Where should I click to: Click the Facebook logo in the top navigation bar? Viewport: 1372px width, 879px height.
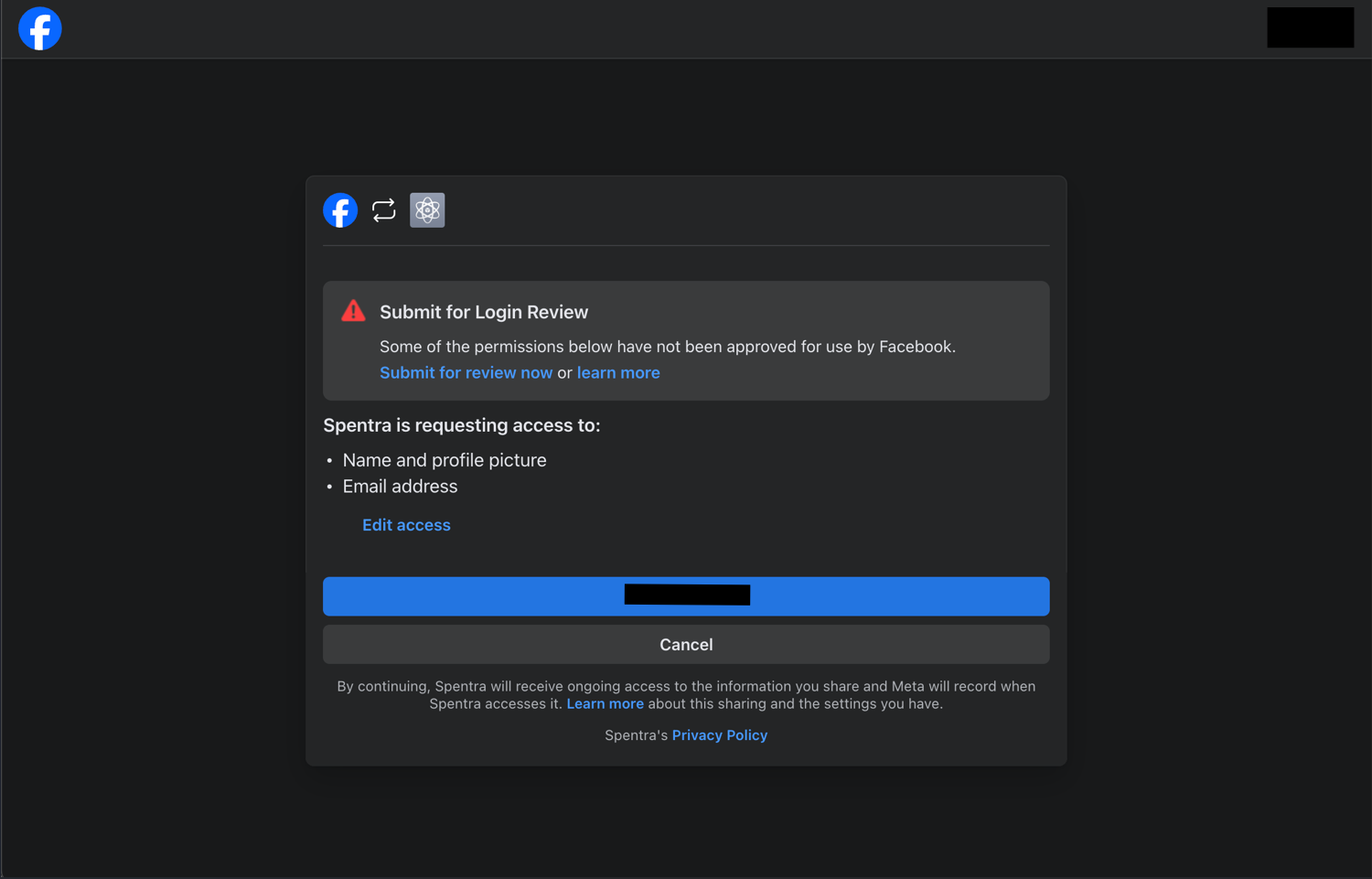[x=39, y=28]
